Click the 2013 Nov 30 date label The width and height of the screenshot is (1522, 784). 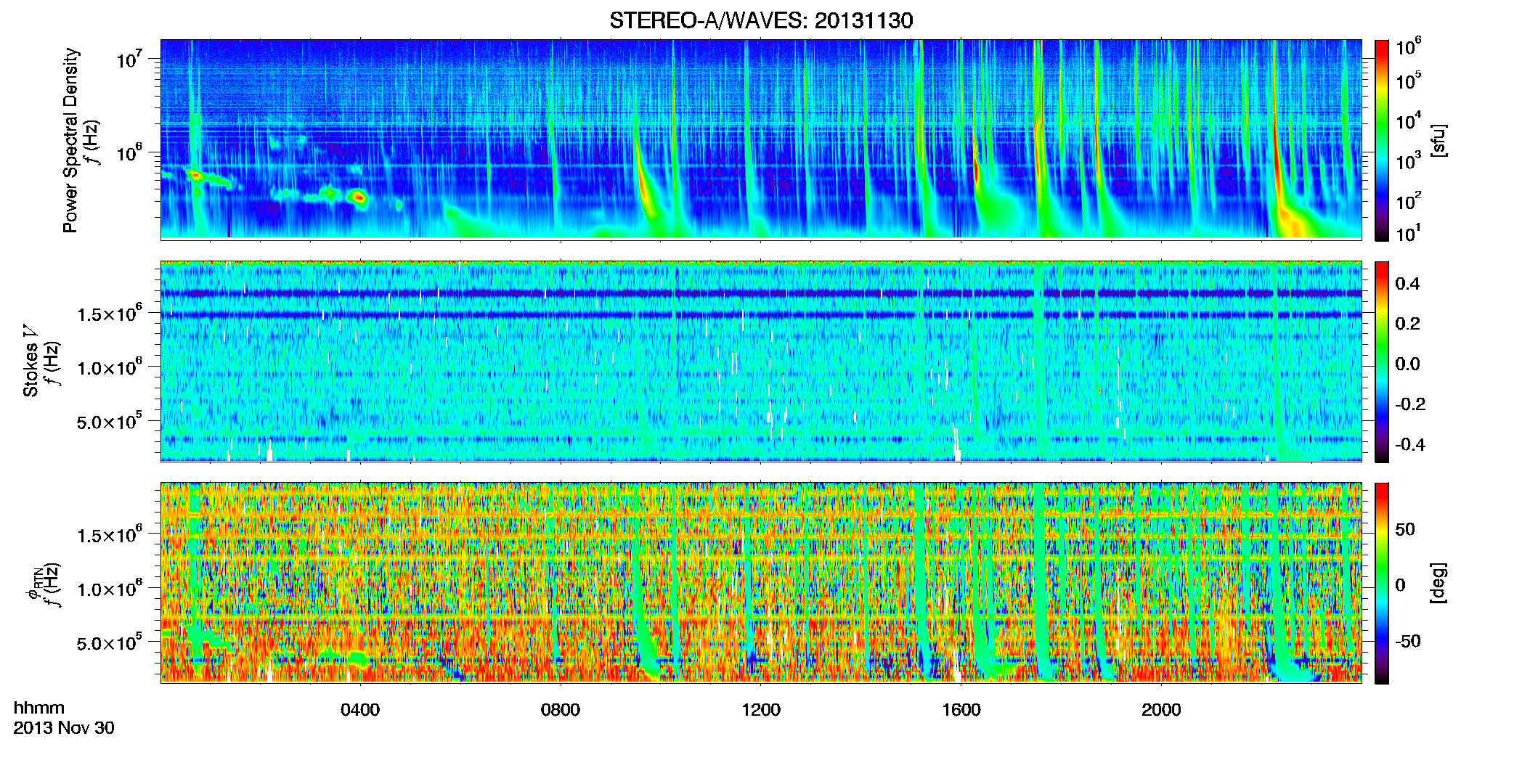click(64, 728)
